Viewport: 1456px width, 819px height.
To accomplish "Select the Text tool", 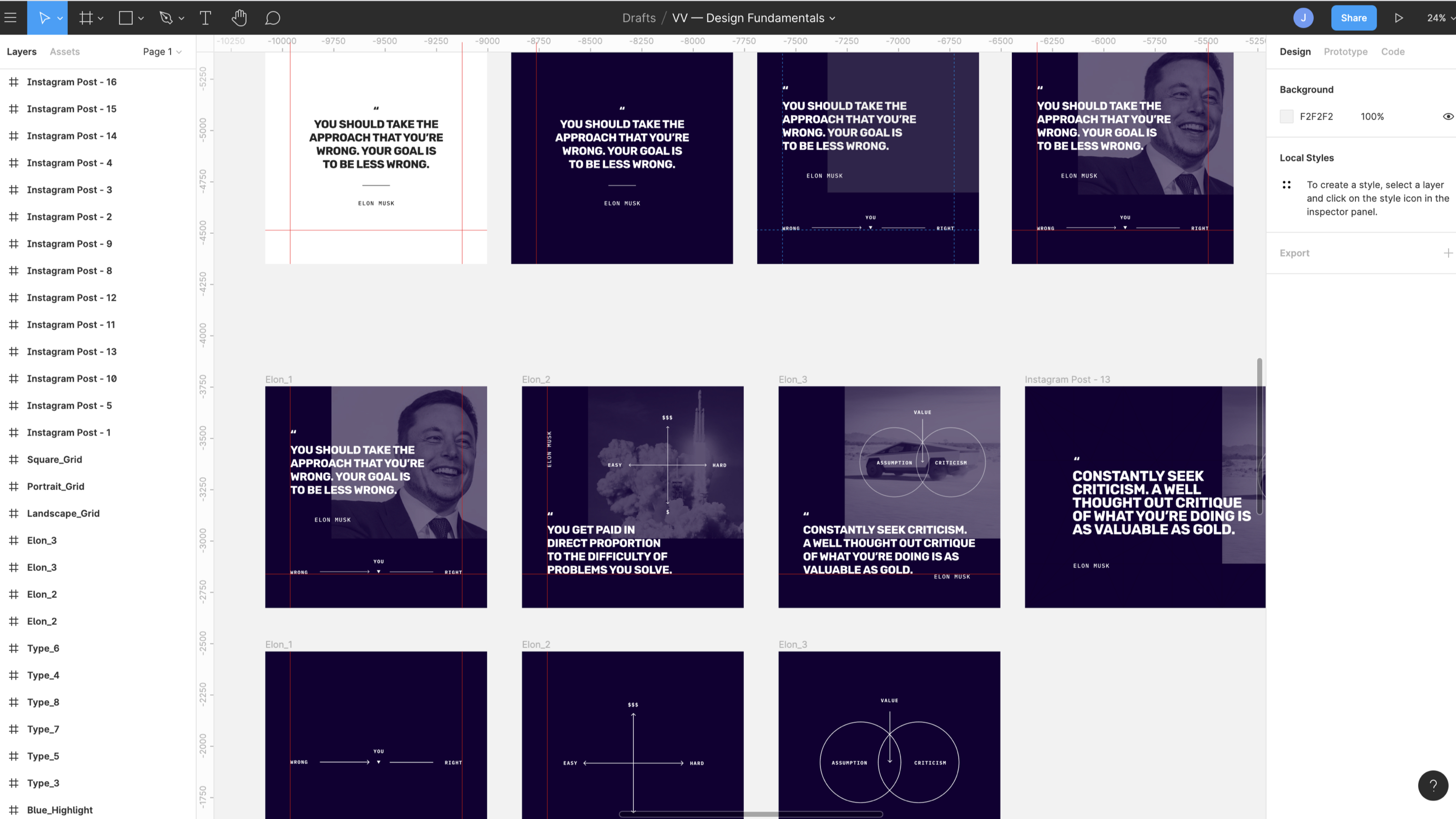I will click(x=205, y=18).
